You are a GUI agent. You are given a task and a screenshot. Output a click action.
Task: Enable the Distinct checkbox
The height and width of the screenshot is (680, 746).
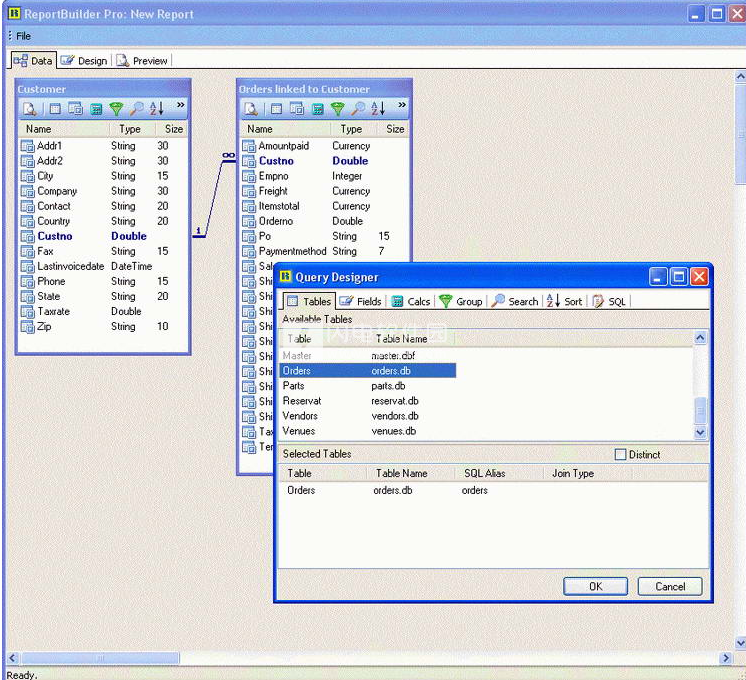(x=620, y=454)
